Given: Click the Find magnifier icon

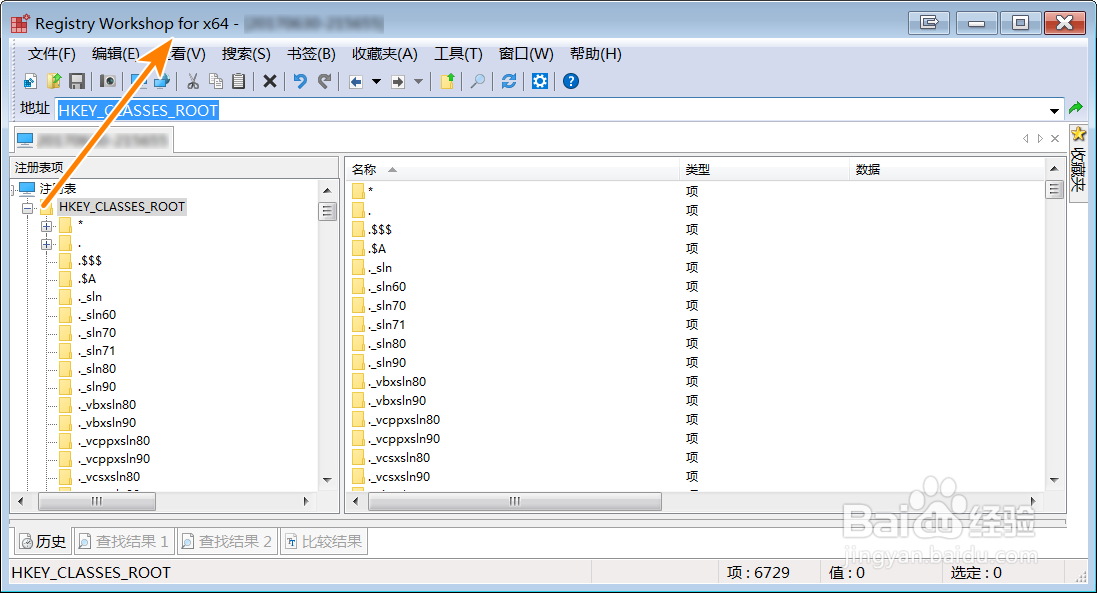Looking at the screenshot, I should coord(478,81).
